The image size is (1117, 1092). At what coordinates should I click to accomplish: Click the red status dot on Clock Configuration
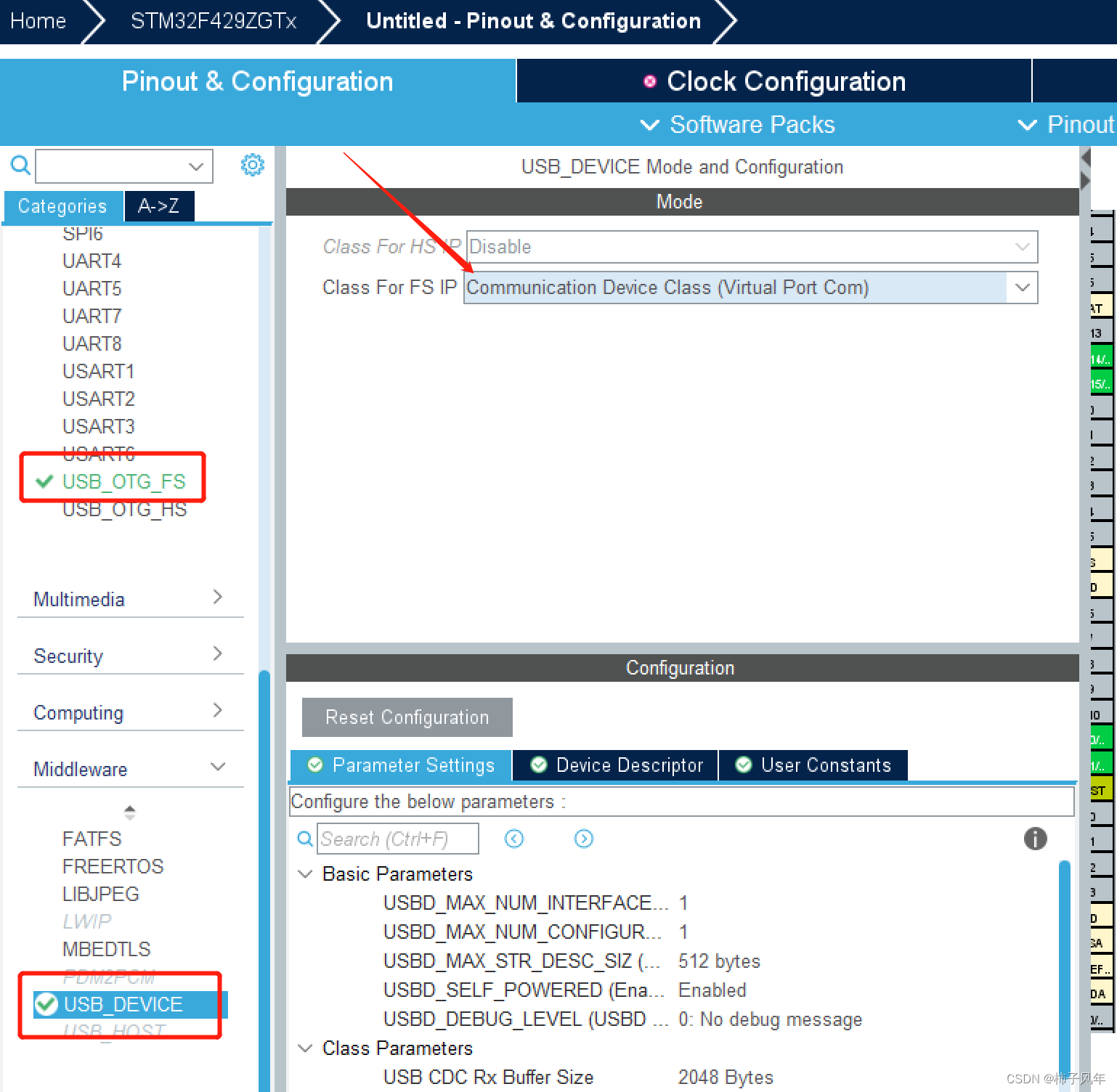tap(650, 81)
